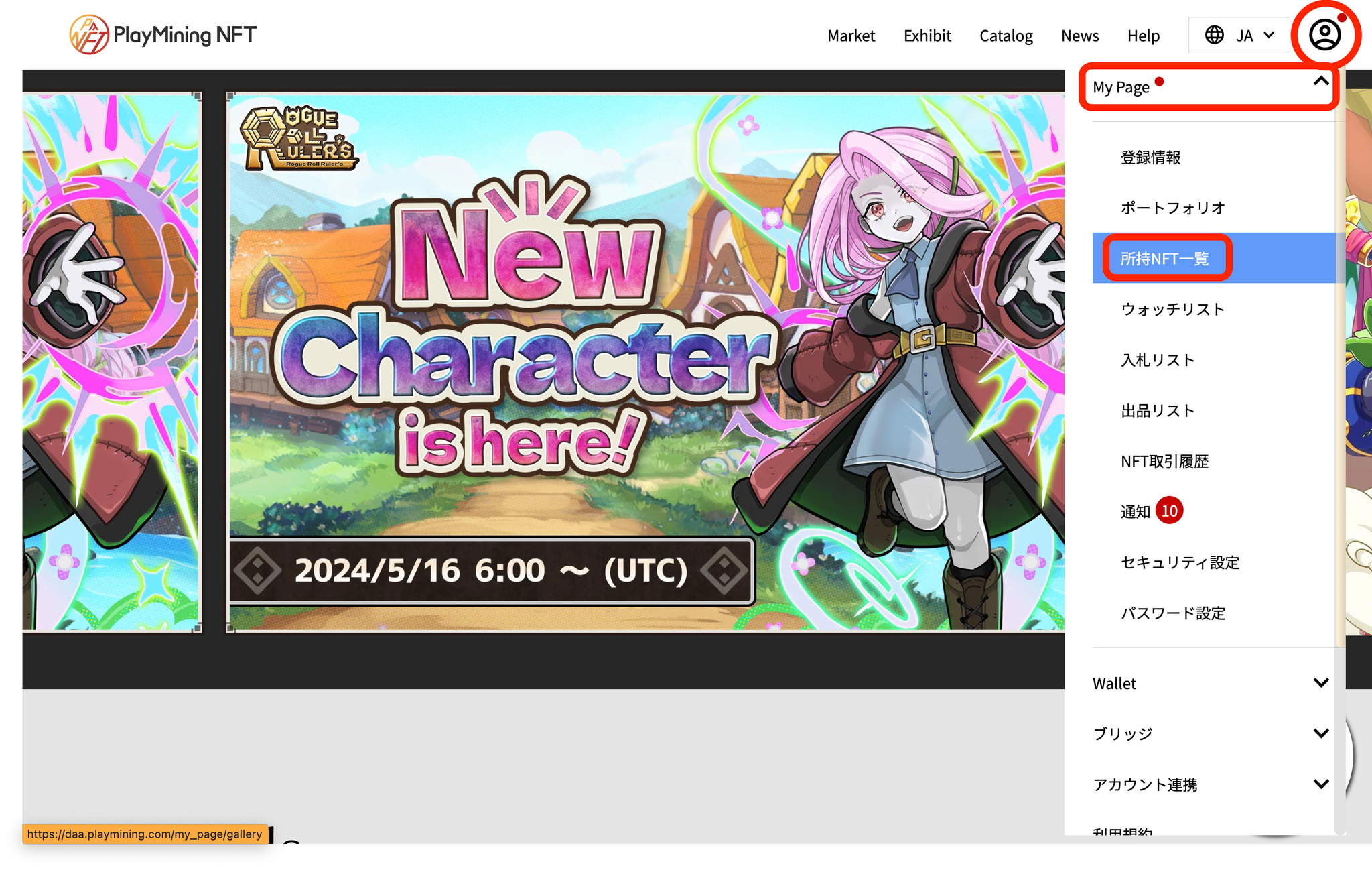Open ポートフォリオ menu entry
The width and height of the screenshot is (1372, 870).
click(x=1173, y=208)
